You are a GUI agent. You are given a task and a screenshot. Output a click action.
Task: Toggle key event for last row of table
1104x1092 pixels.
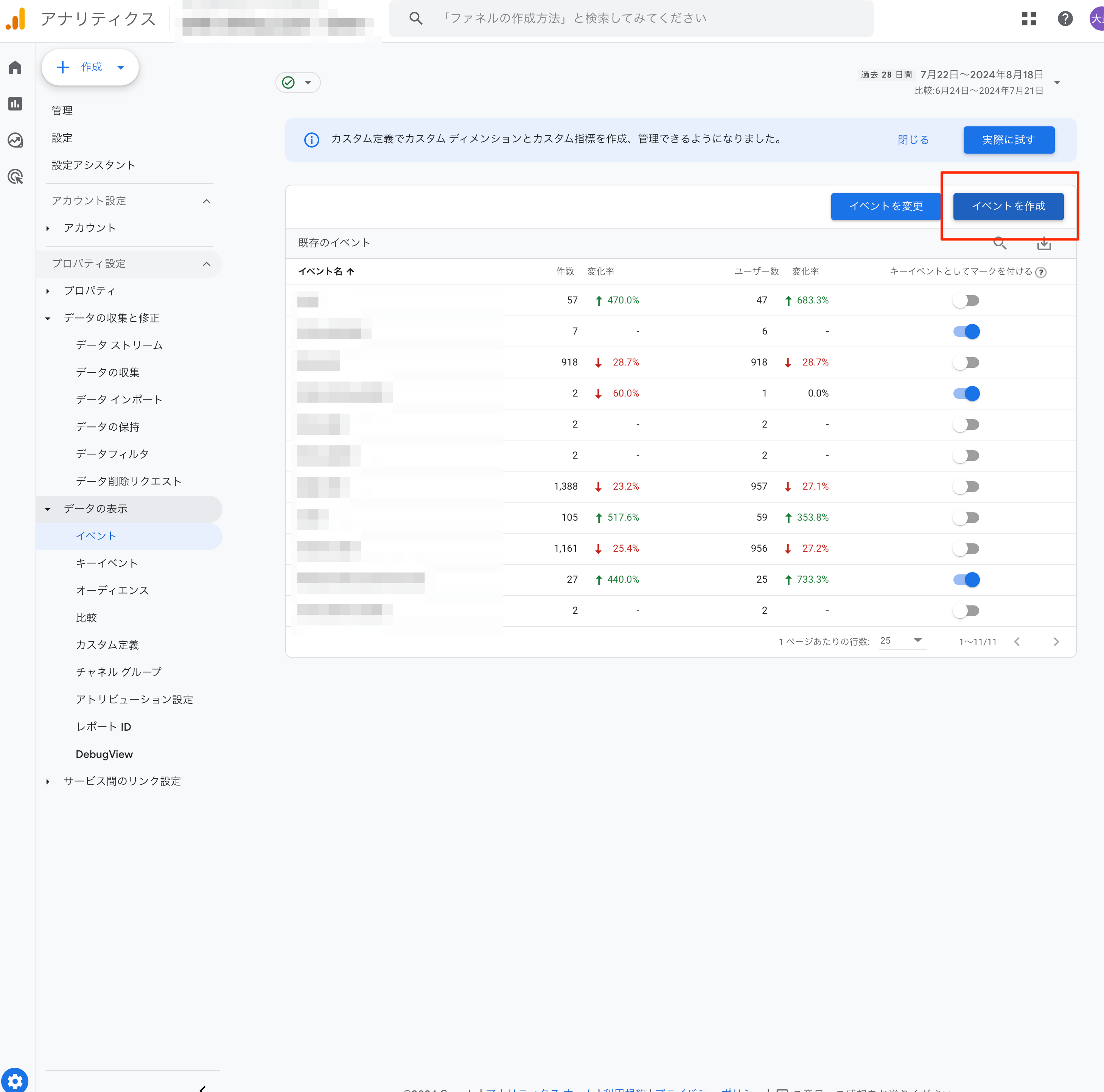[966, 611]
